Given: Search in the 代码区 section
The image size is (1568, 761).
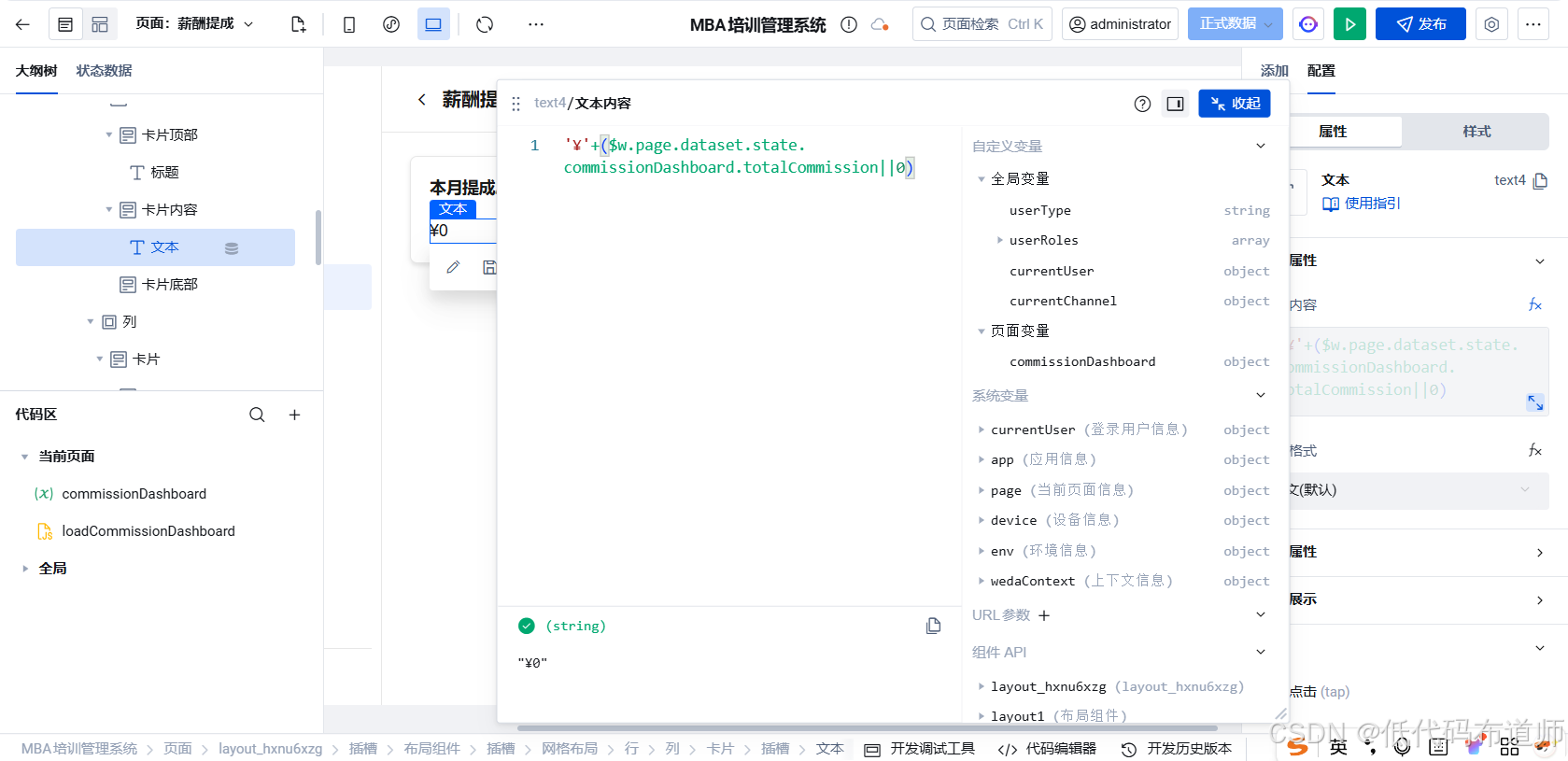Looking at the screenshot, I should pos(257,415).
